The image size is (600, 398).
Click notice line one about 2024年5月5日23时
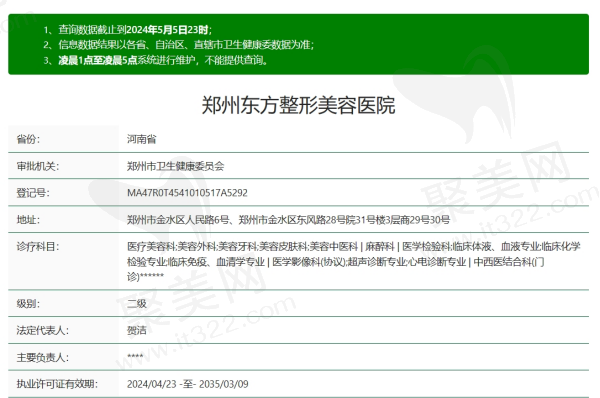point(127,30)
